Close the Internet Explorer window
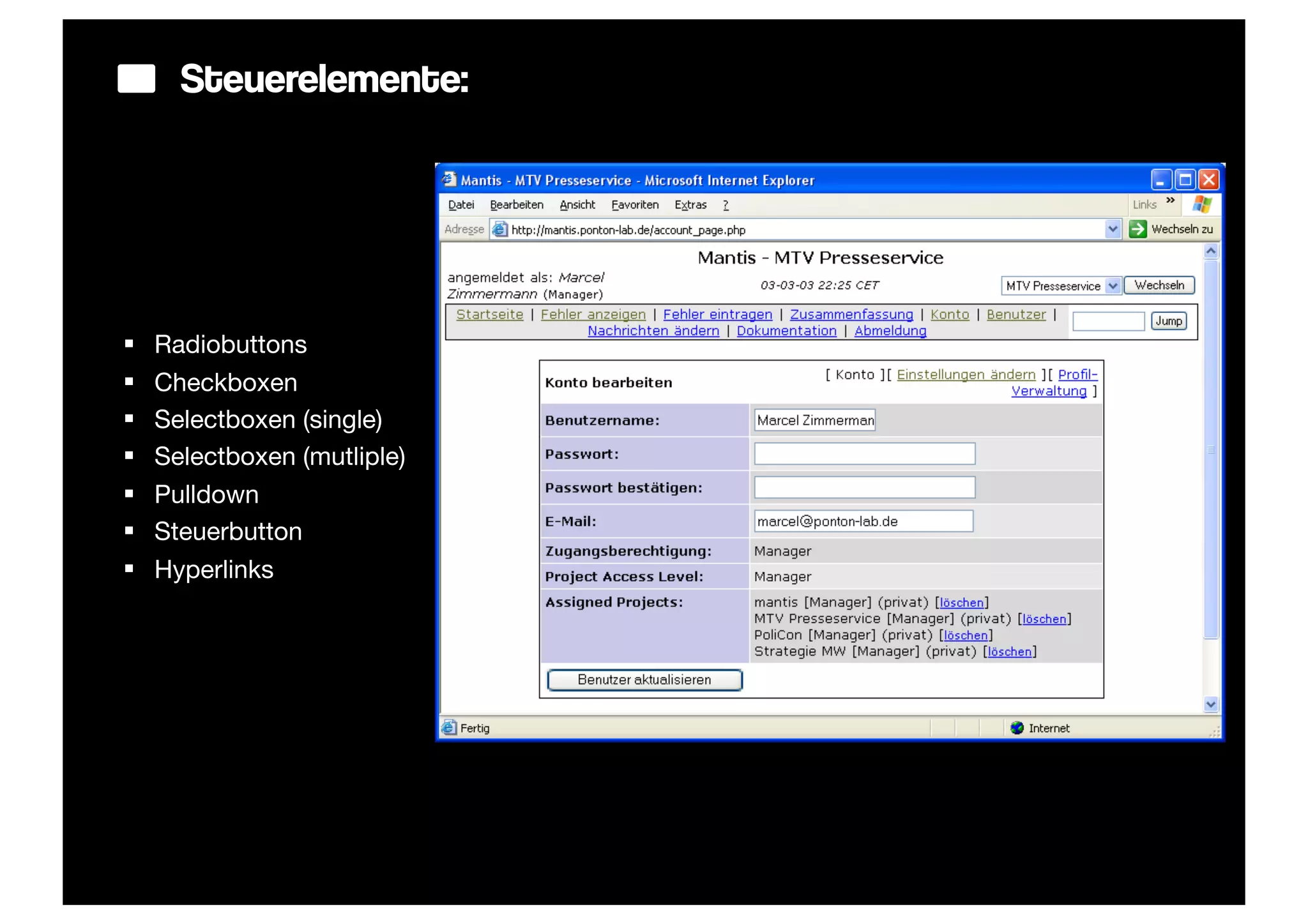The height and width of the screenshot is (924, 1308). pyautogui.click(x=1209, y=180)
